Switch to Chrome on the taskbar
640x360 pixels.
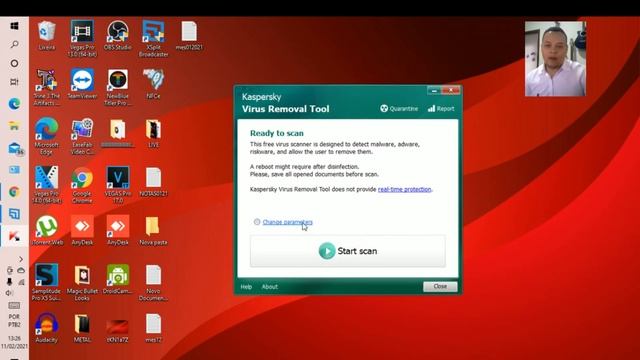pyautogui.click(x=14, y=192)
